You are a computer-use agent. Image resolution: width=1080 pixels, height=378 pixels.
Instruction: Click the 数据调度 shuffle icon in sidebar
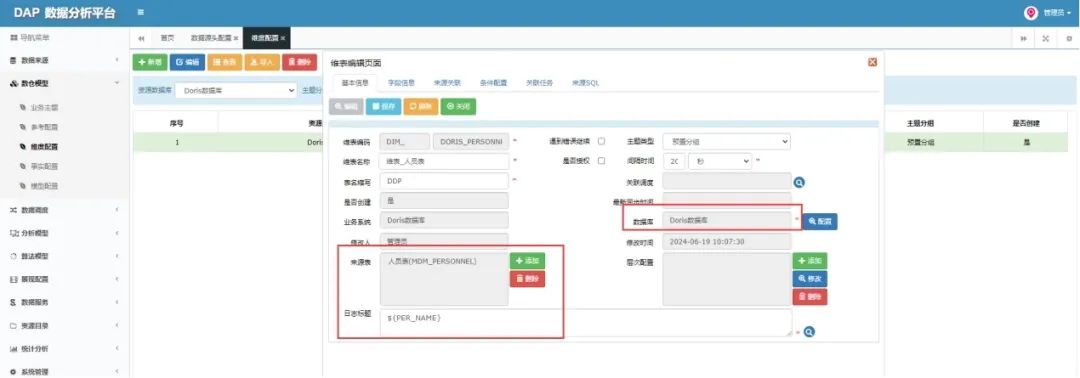coord(14,210)
